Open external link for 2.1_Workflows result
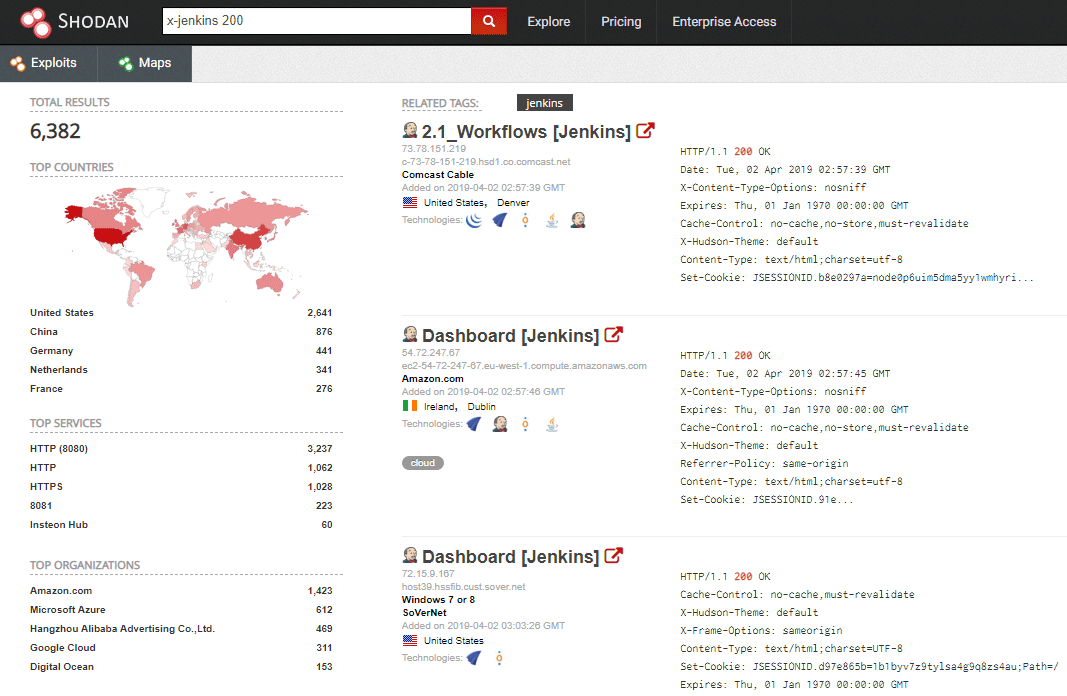1067x696 pixels. 646,131
